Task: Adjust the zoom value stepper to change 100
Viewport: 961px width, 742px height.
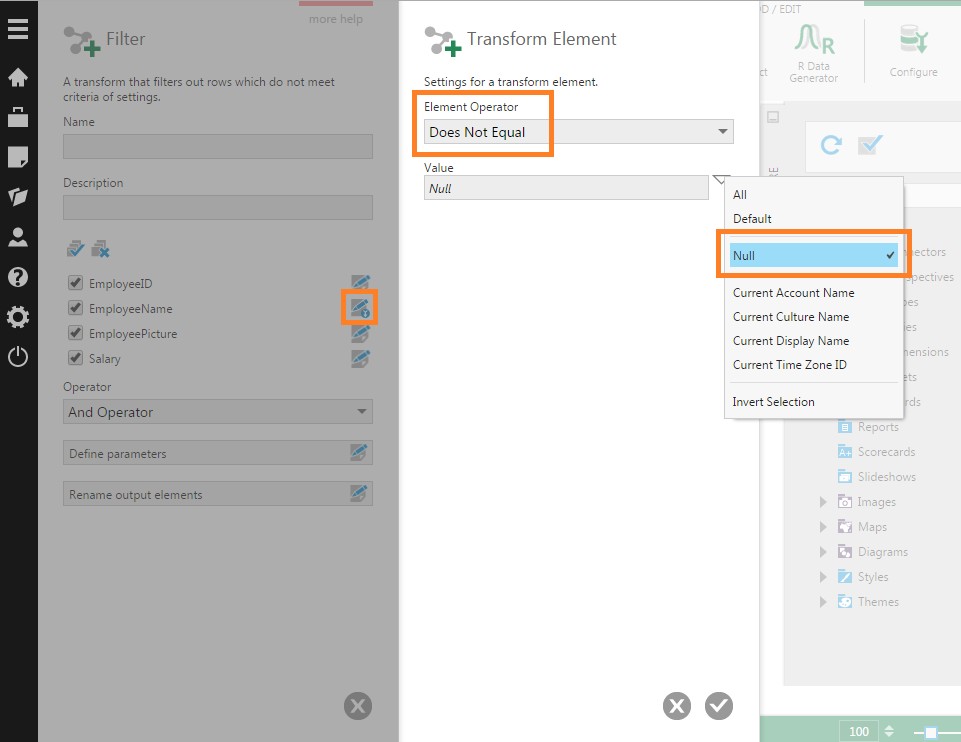Action: (x=888, y=731)
